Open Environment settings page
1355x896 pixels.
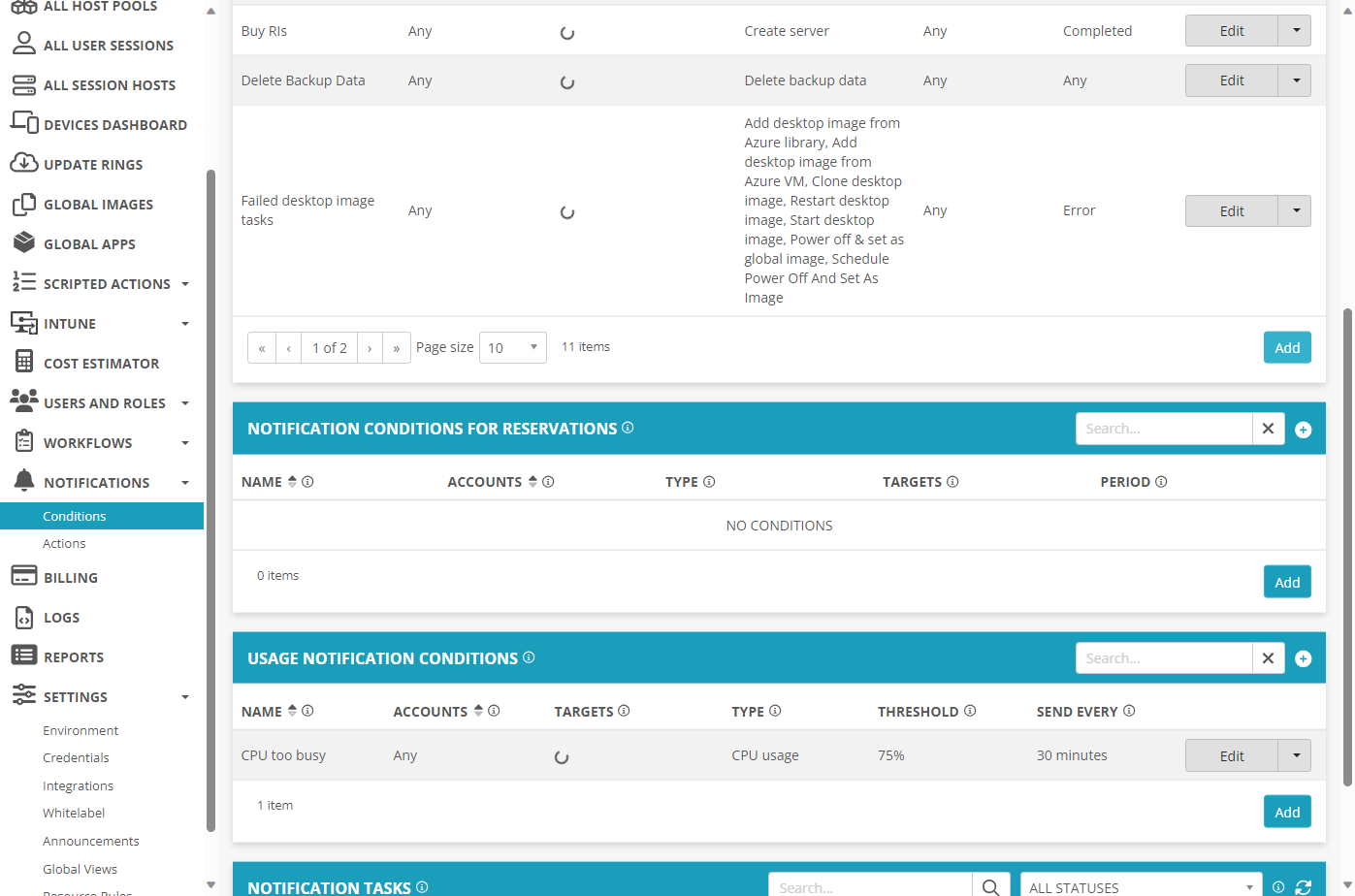coord(81,731)
